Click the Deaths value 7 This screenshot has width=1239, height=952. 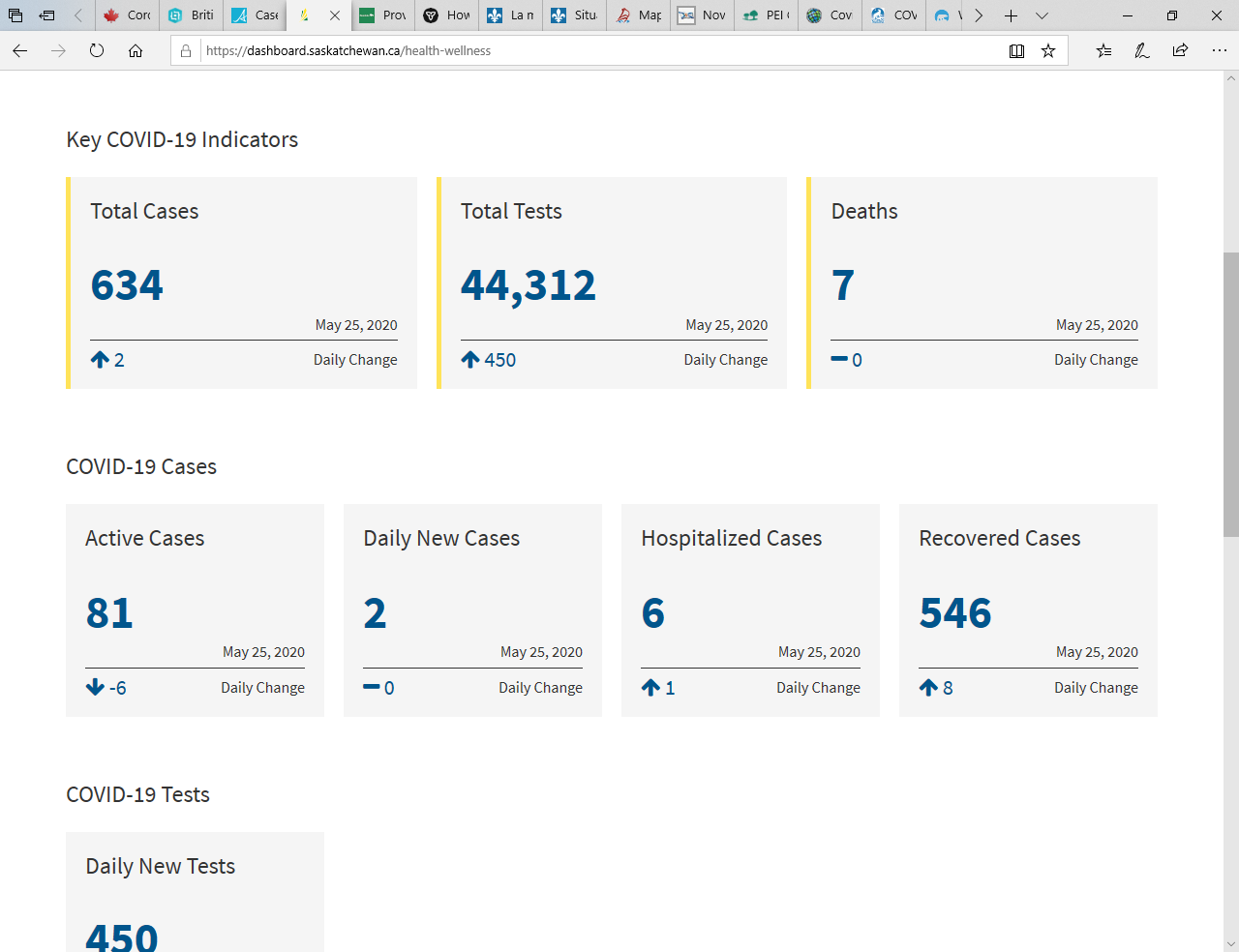(x=843, y=285)
